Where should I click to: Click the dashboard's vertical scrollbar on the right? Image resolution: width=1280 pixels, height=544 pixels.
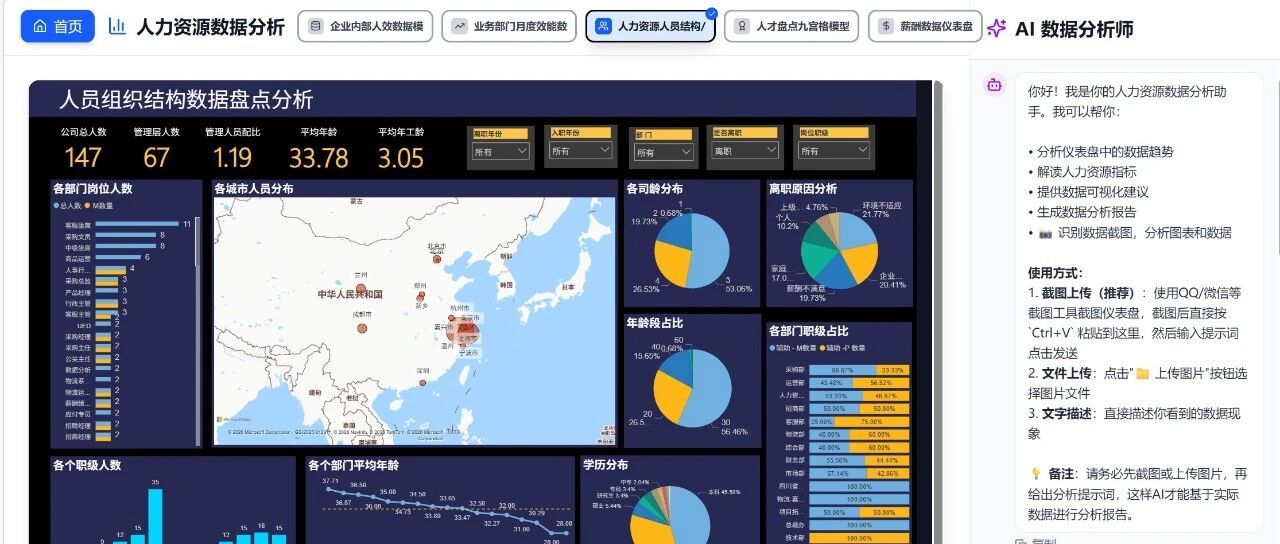[938, 312]
